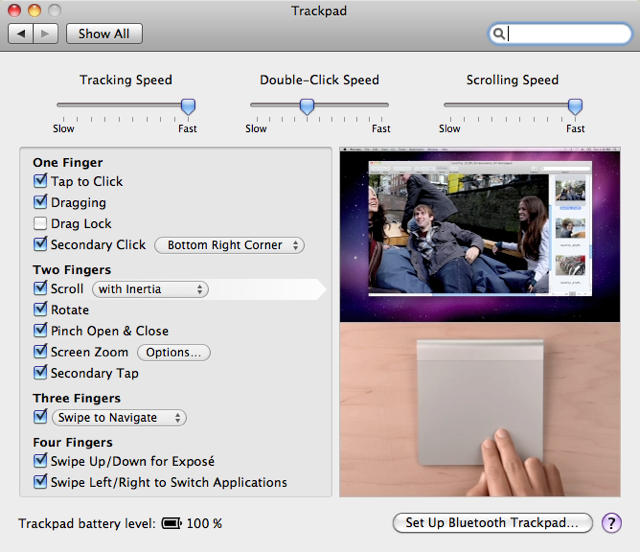Click the Double-Click Speed slider handle

coord(307,107)
